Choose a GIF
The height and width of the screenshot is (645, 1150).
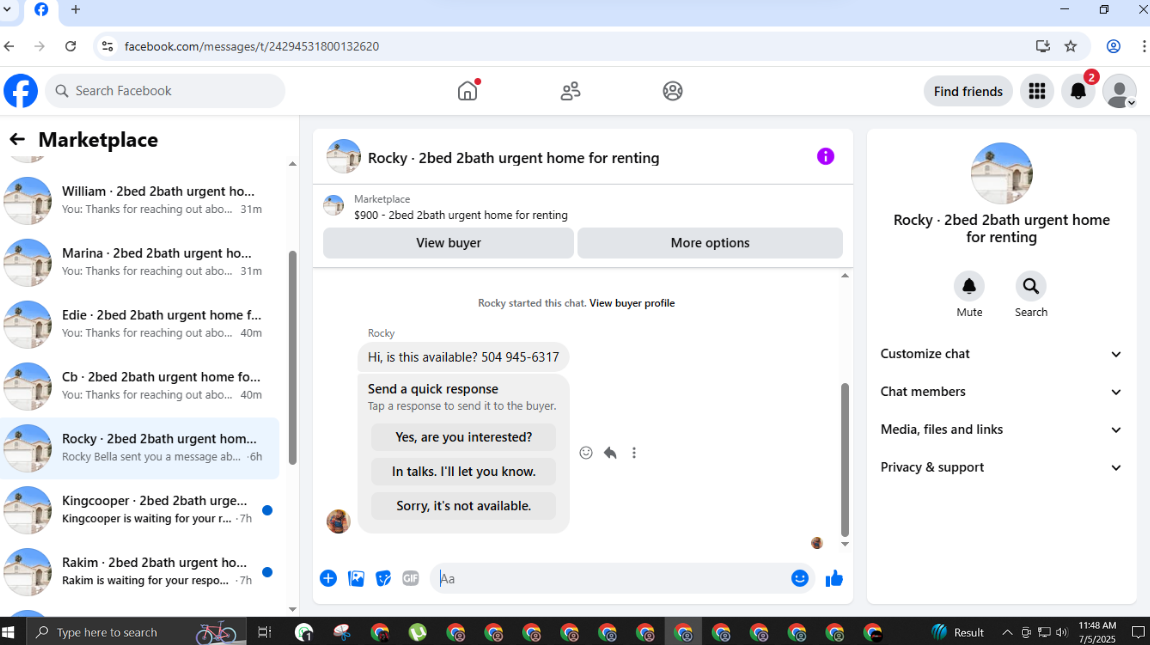click(410, 578)
